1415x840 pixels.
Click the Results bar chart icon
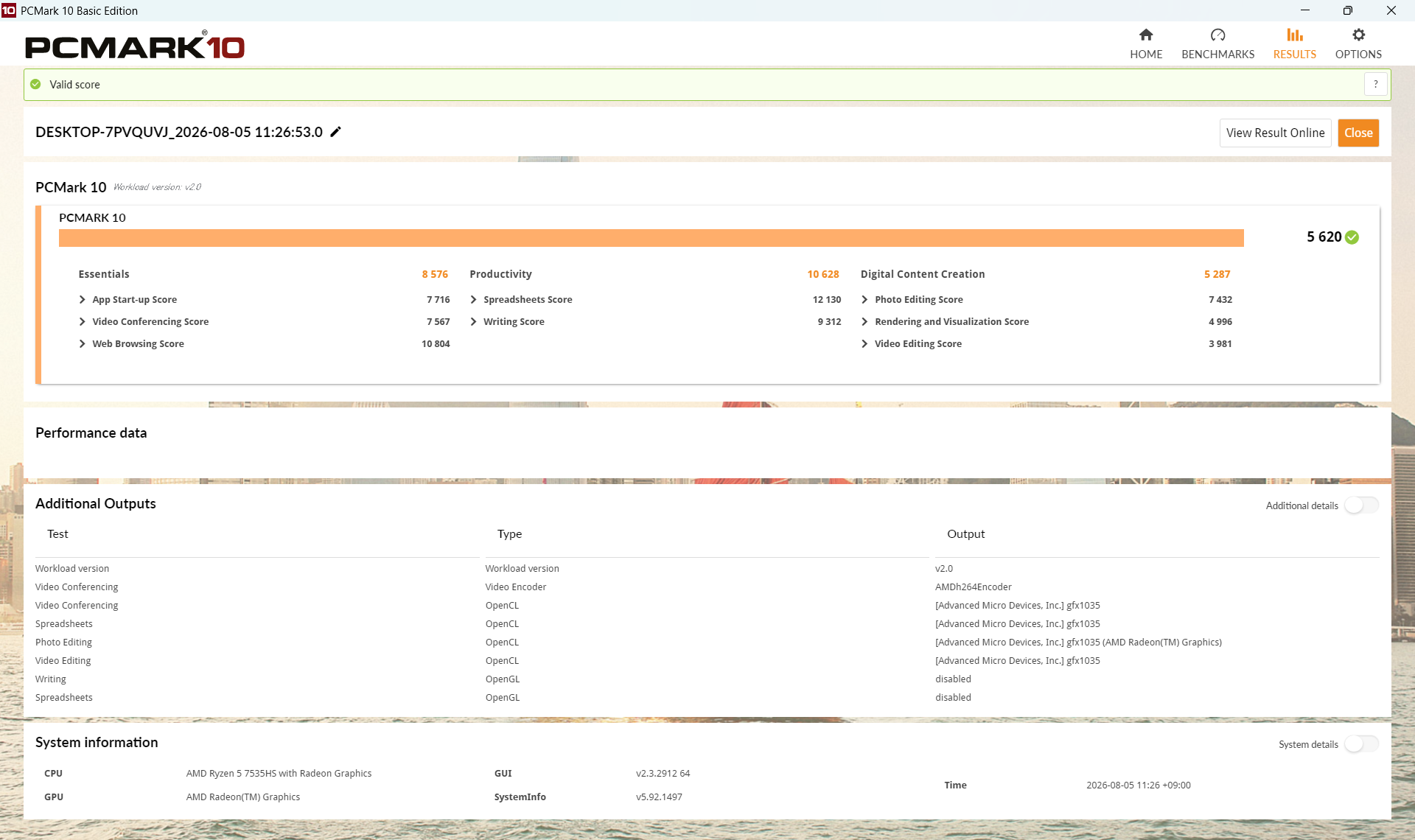1295,35
